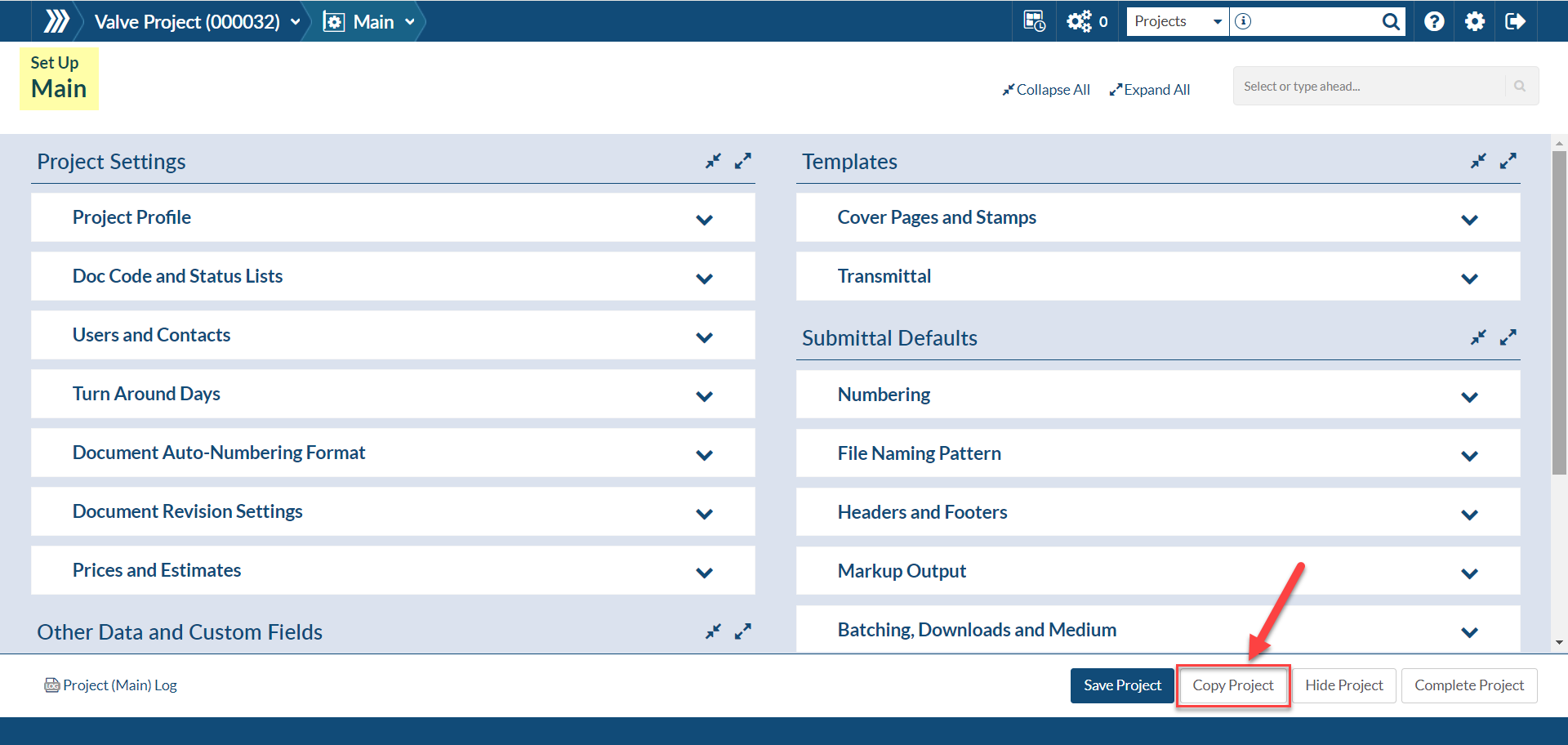
Task: Expand the Document Revision Settings chevron
Action: pos(705,514)
